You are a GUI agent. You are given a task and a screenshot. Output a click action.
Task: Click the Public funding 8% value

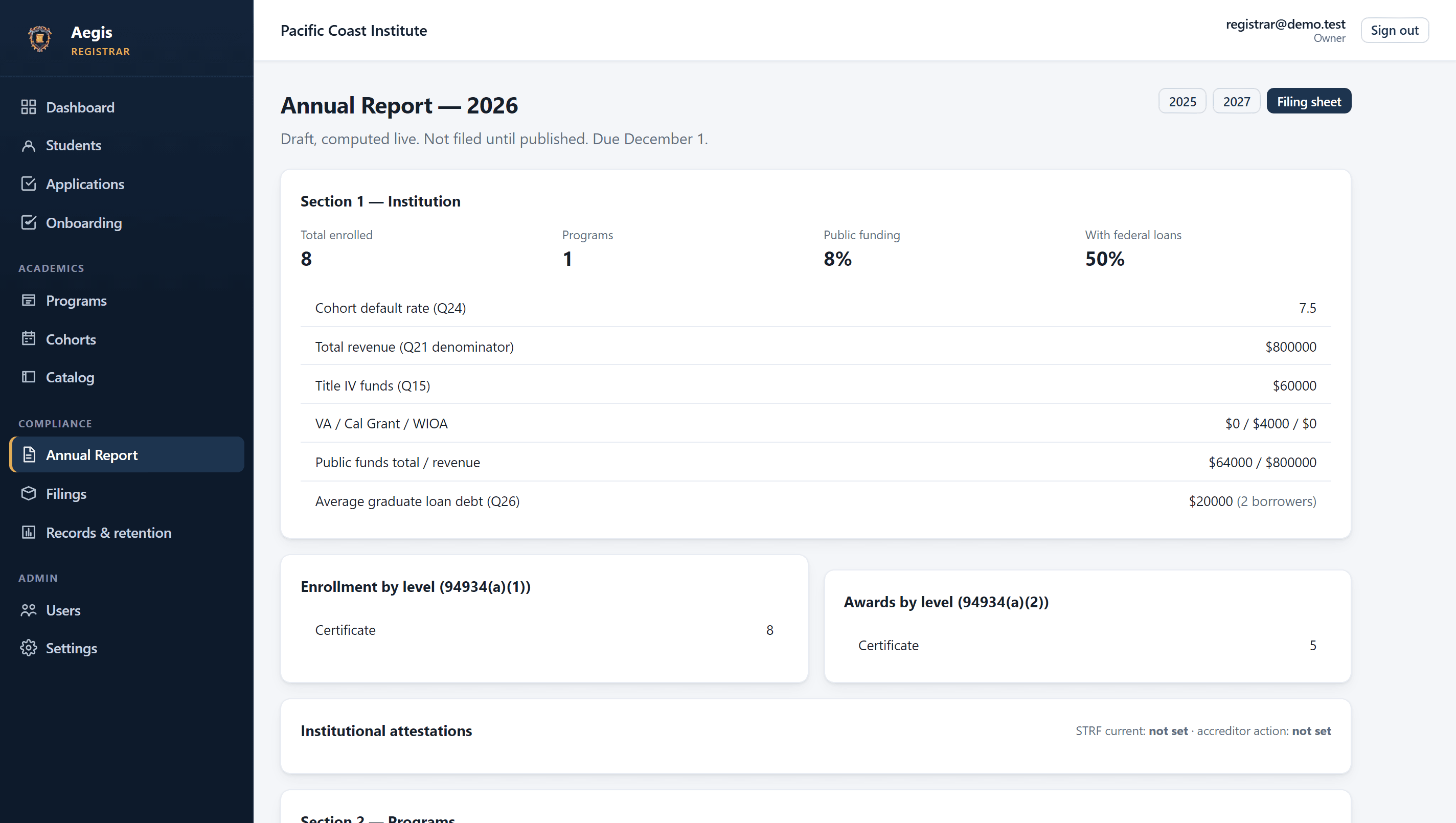[837, 258]
